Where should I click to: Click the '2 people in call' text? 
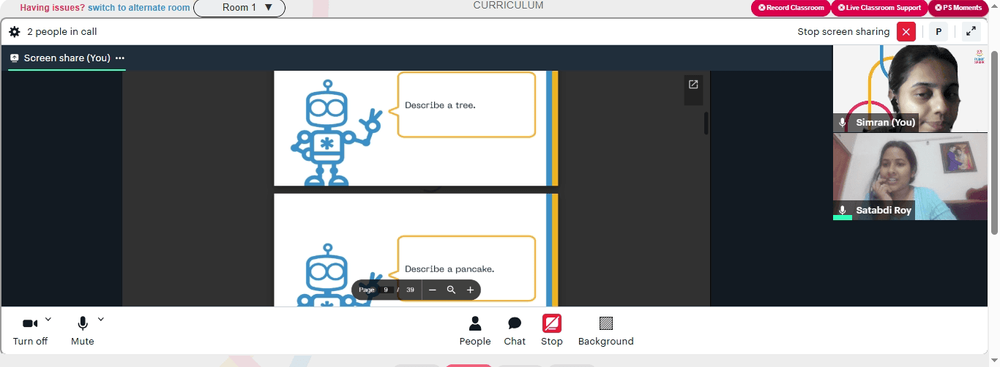[62, 31]
